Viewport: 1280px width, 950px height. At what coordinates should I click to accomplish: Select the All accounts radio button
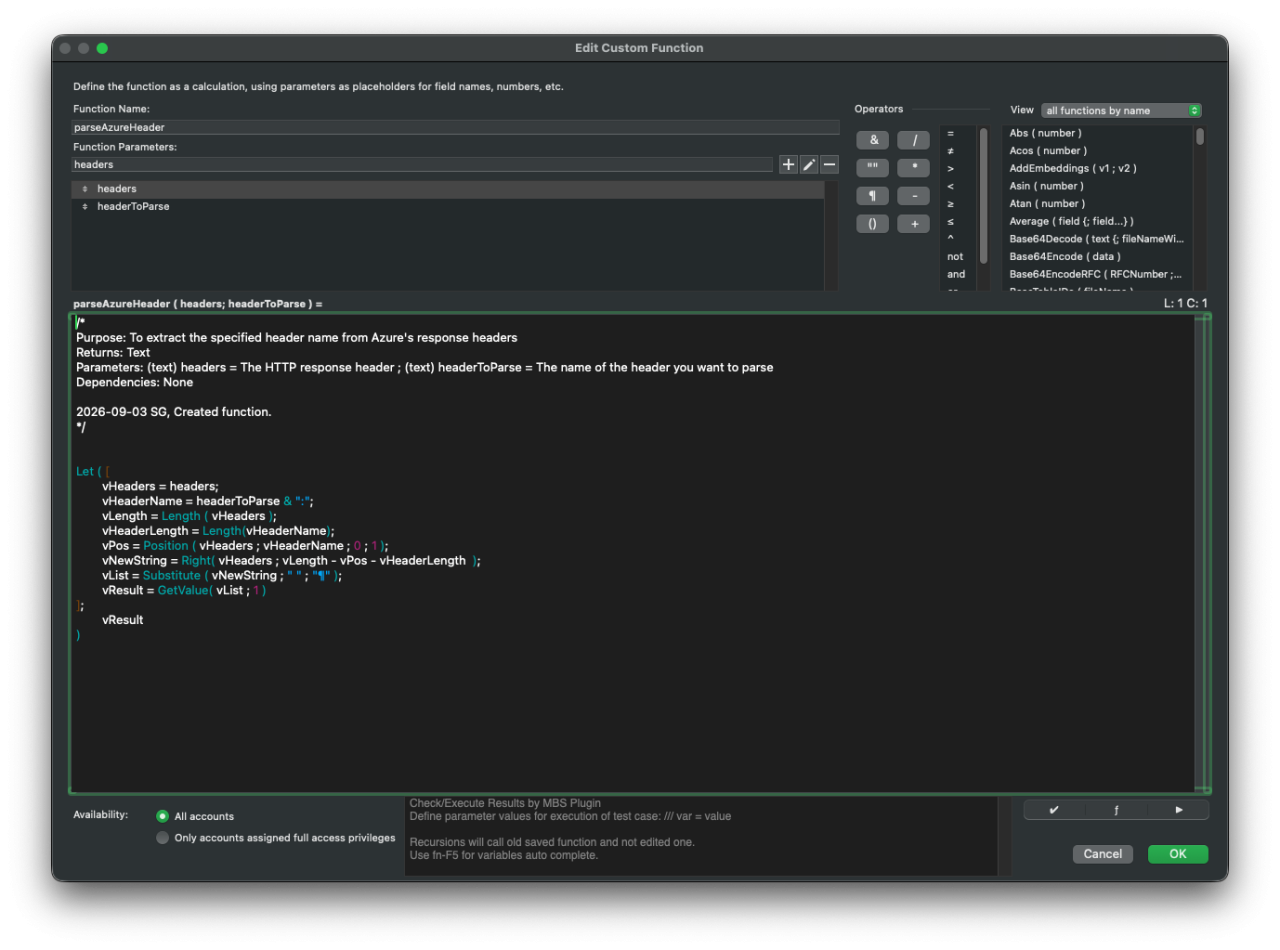pos(163,816)
